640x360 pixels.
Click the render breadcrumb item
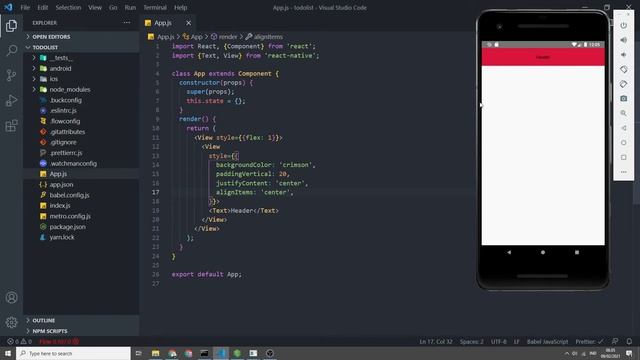pyautogui.click(x=224, y=37)
